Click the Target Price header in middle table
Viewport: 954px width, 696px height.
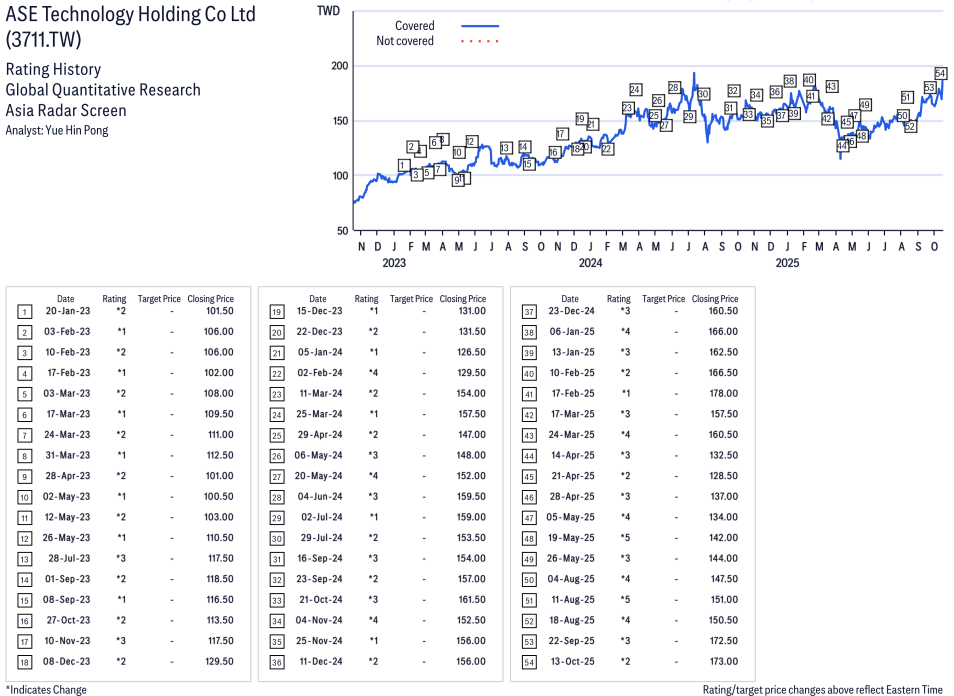click(411, 299)
